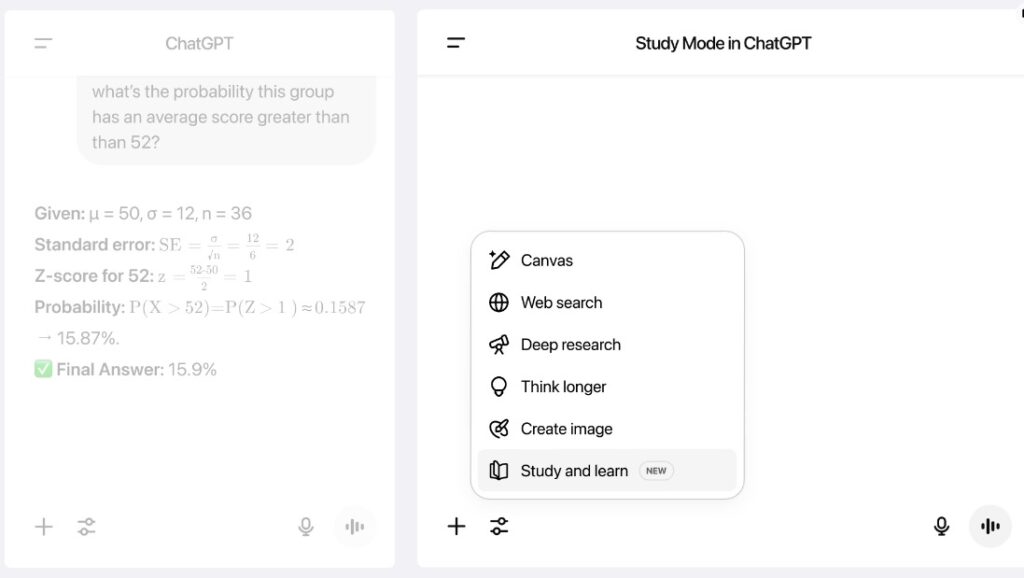
Task: Enable Think longer mode
Action: (563, 386)
